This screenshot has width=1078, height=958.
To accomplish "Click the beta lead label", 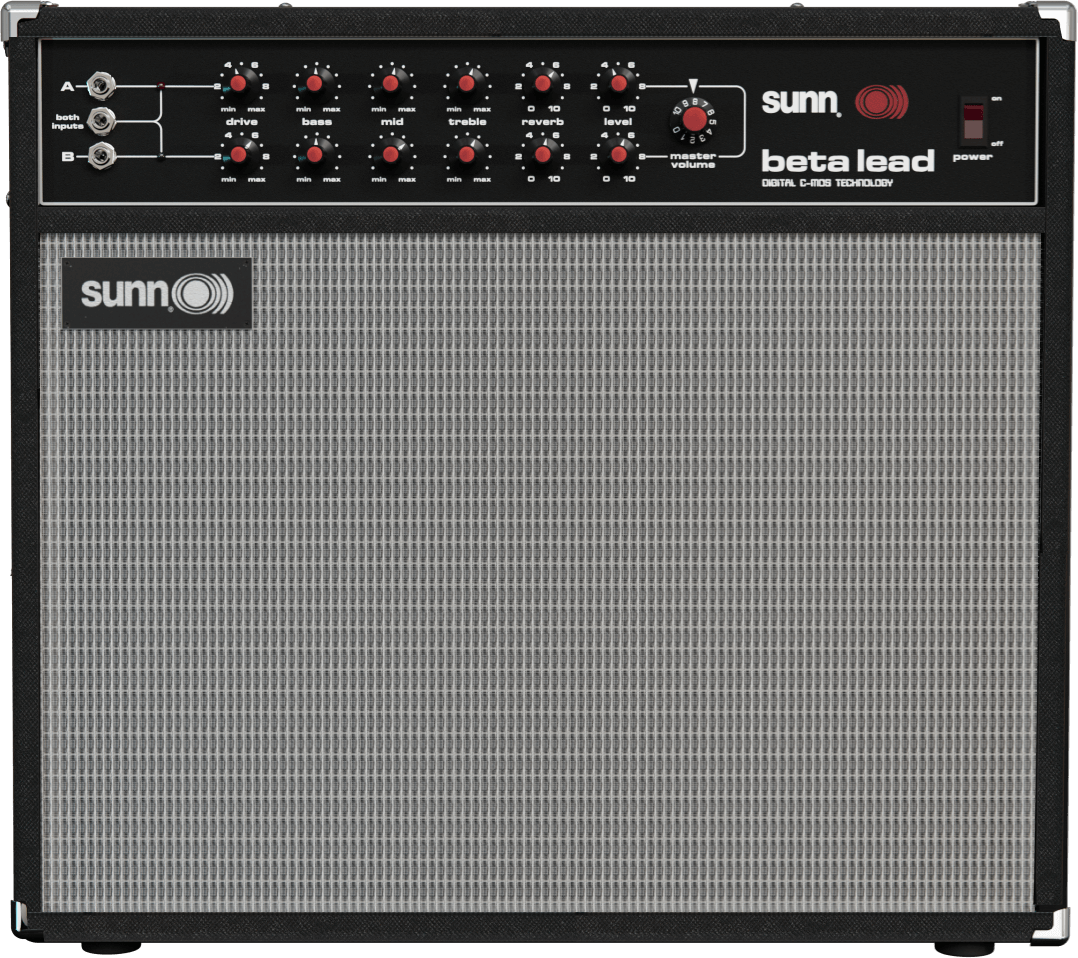I will click(x=846, y=160).
